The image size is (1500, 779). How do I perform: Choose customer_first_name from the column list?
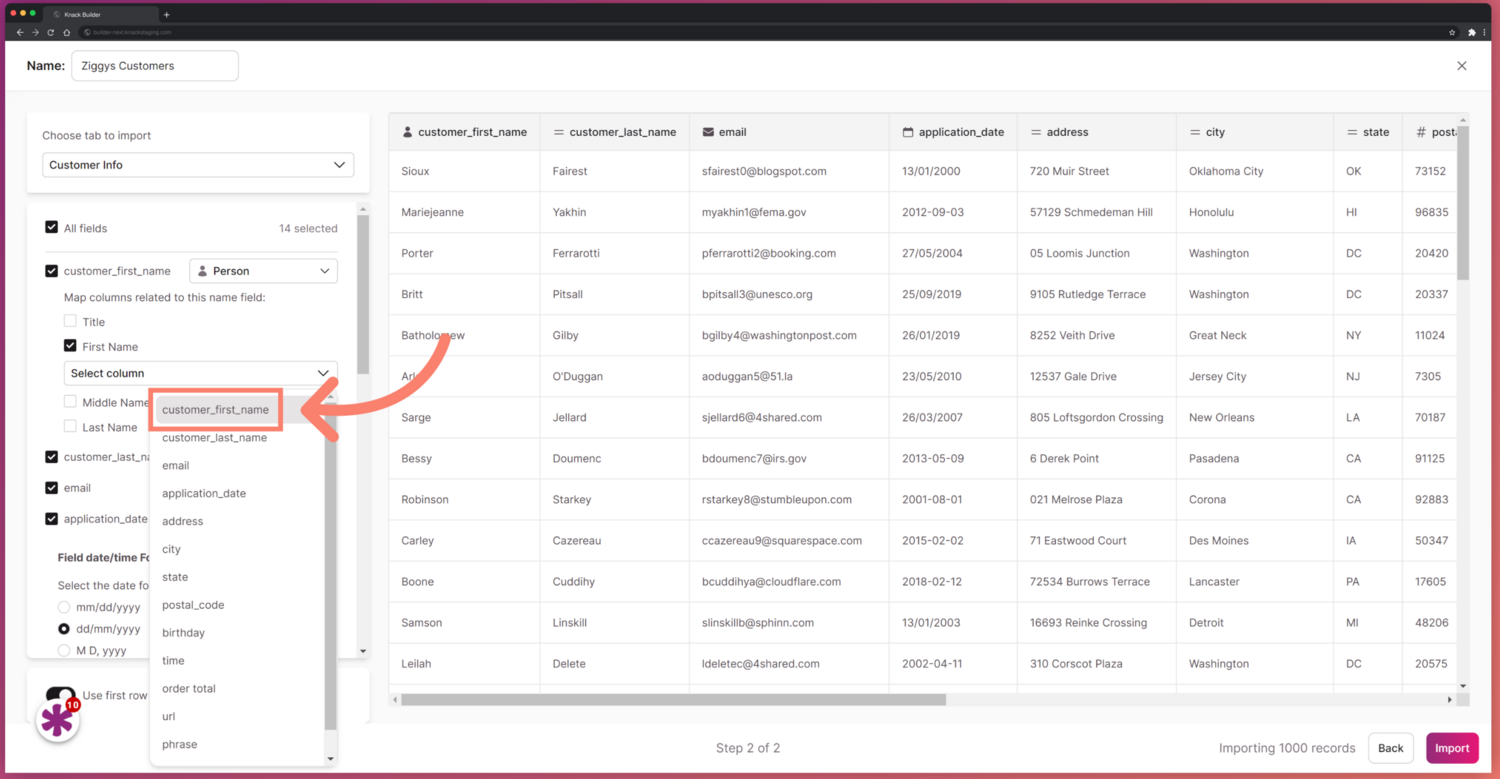click(215, 410)
